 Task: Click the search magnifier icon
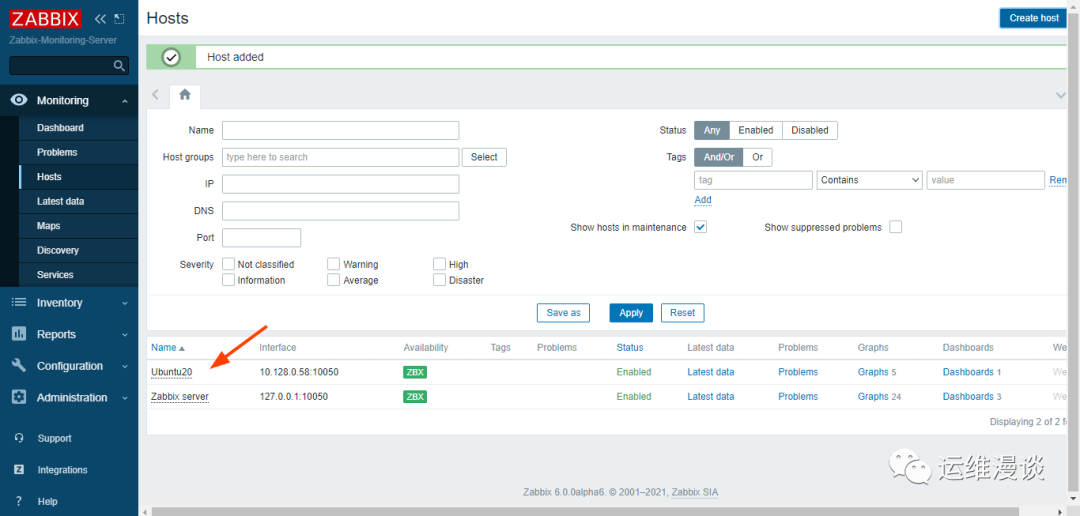click(119, 65)
